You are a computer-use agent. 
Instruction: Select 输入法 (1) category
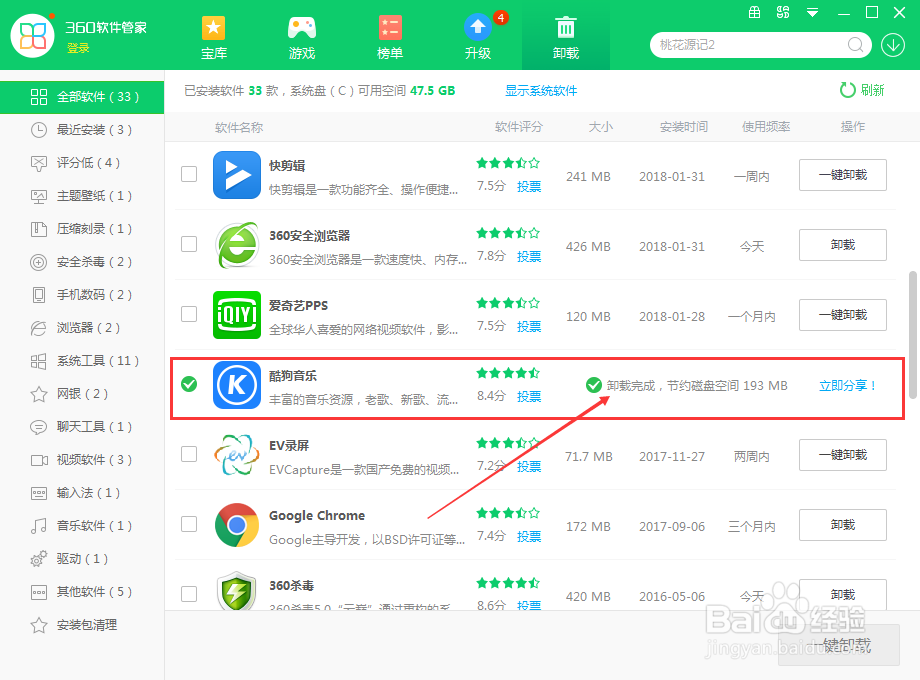pos(82,493)
